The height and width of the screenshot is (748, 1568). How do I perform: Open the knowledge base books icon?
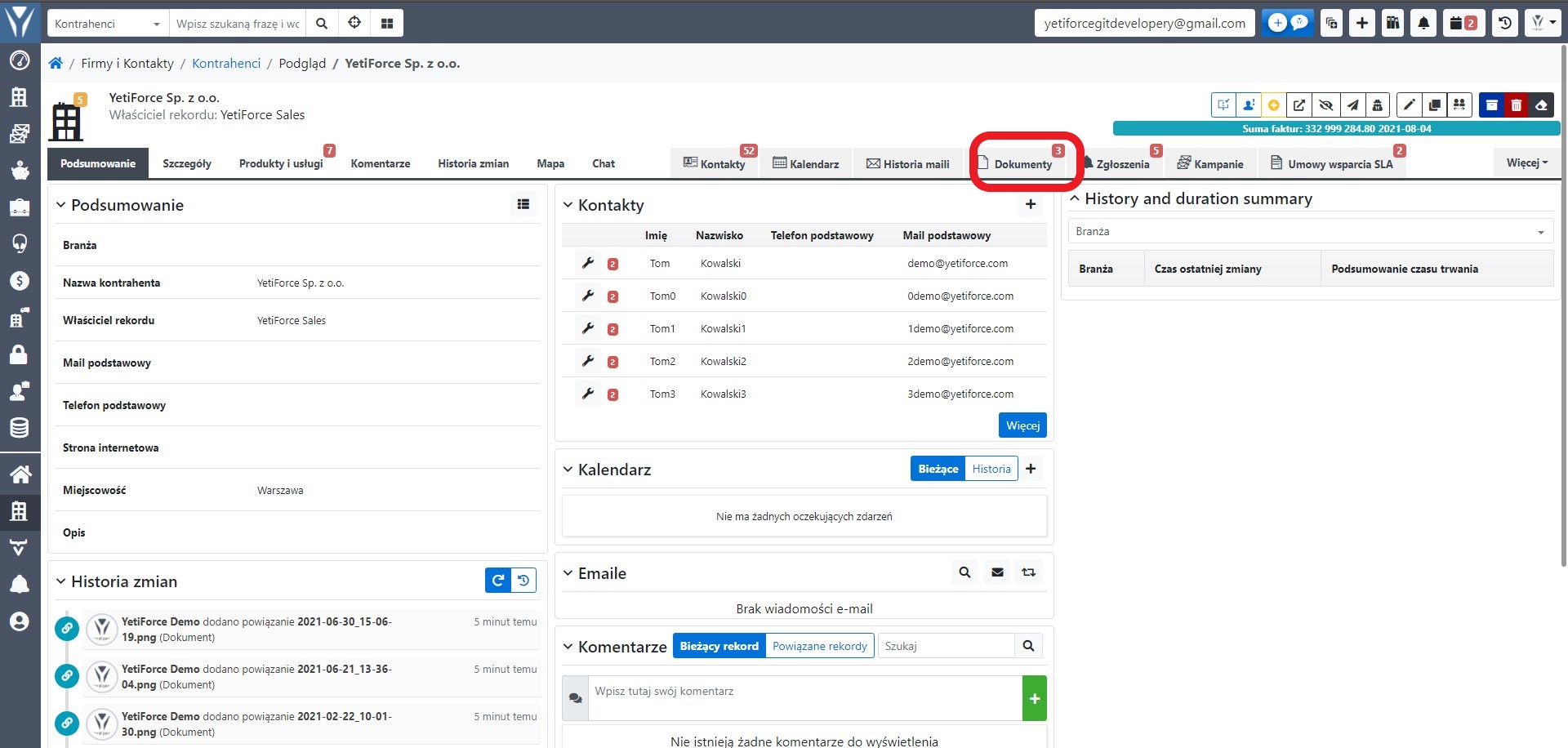[x=1392, y=24]
